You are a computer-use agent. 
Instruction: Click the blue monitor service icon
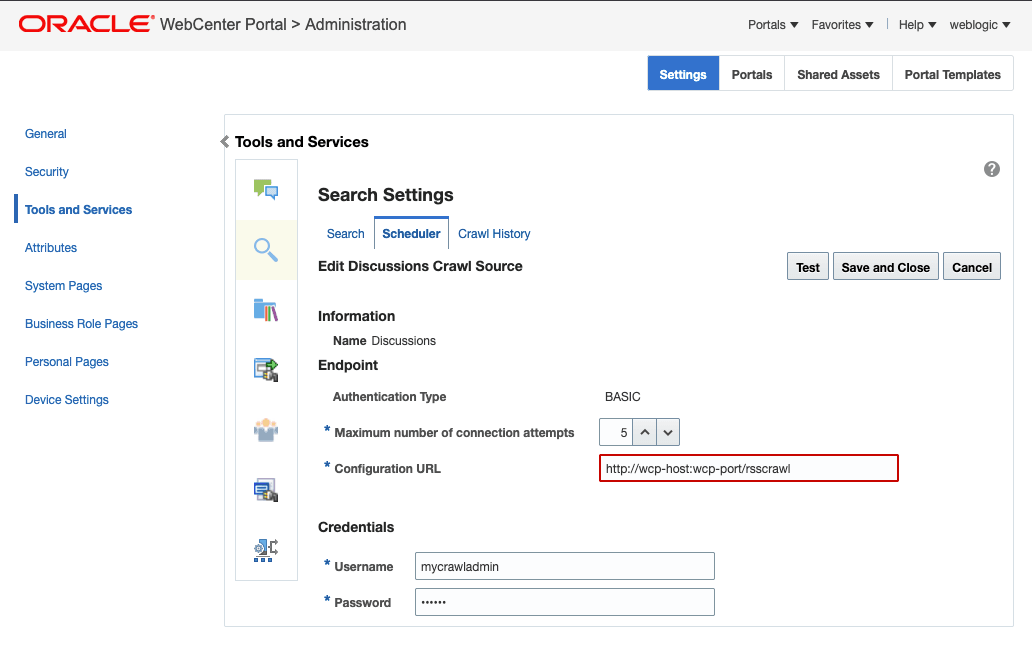pyautogui.click(x=266, y=490)
